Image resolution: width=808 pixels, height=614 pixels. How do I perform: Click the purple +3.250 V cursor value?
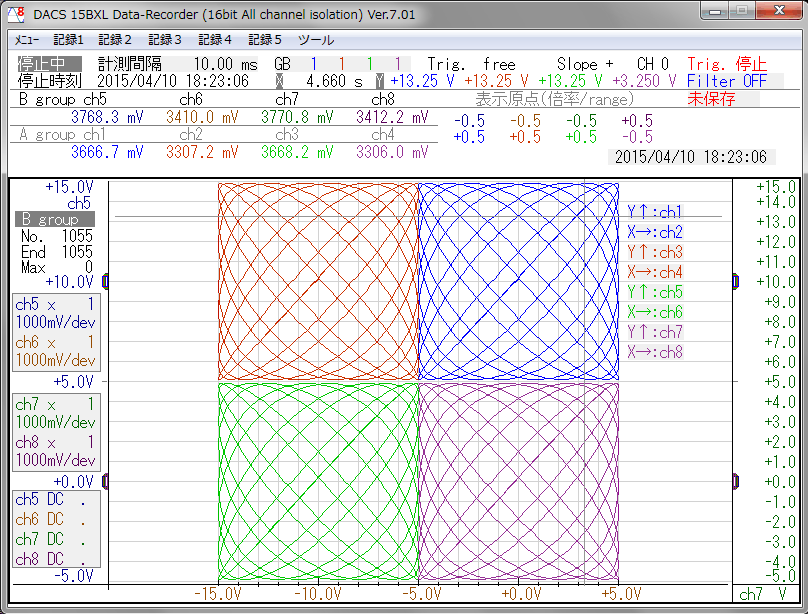coord(644,81)
